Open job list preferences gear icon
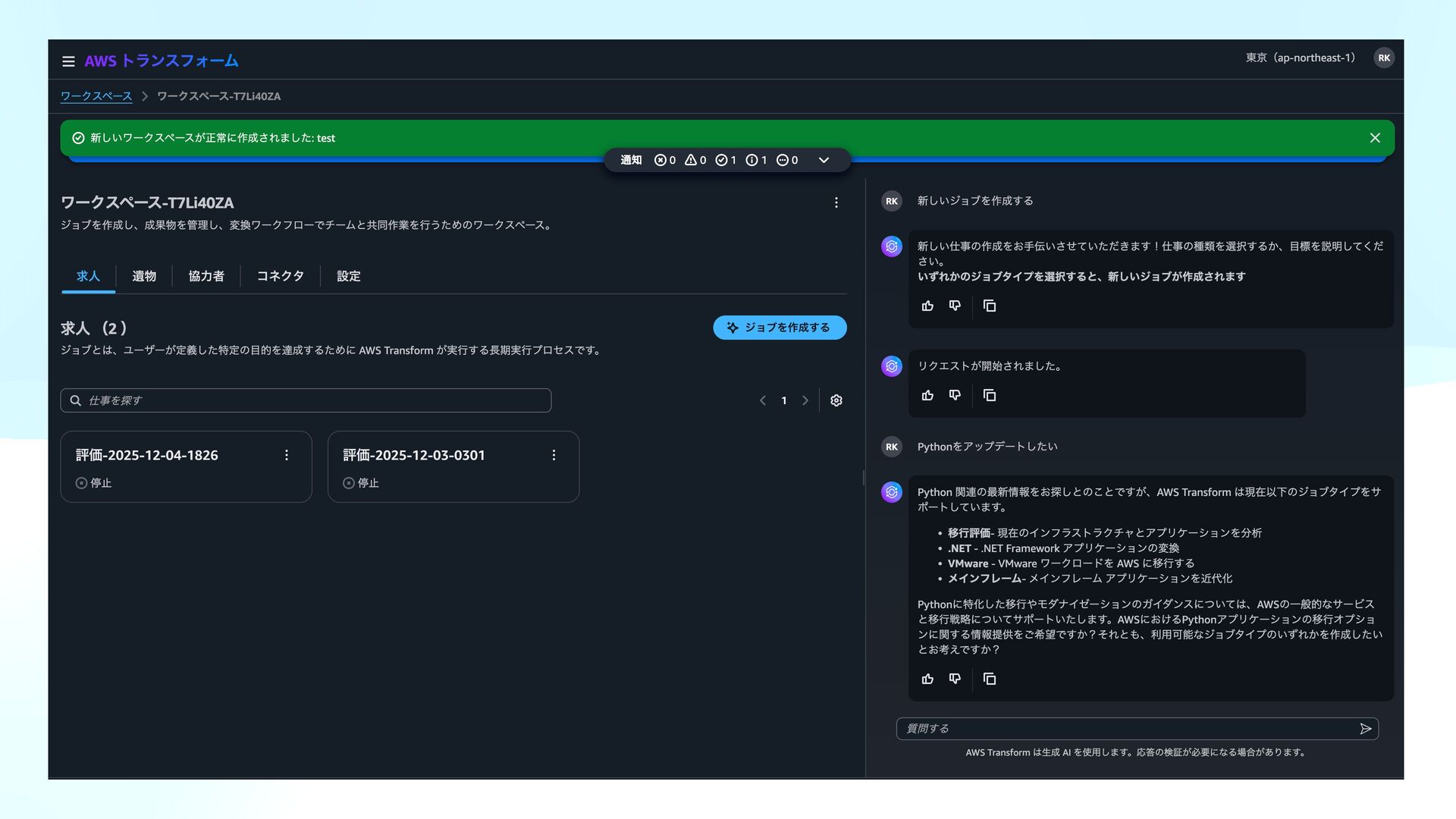The height and width of the screenshot is (819, 1456). [836, 400]
